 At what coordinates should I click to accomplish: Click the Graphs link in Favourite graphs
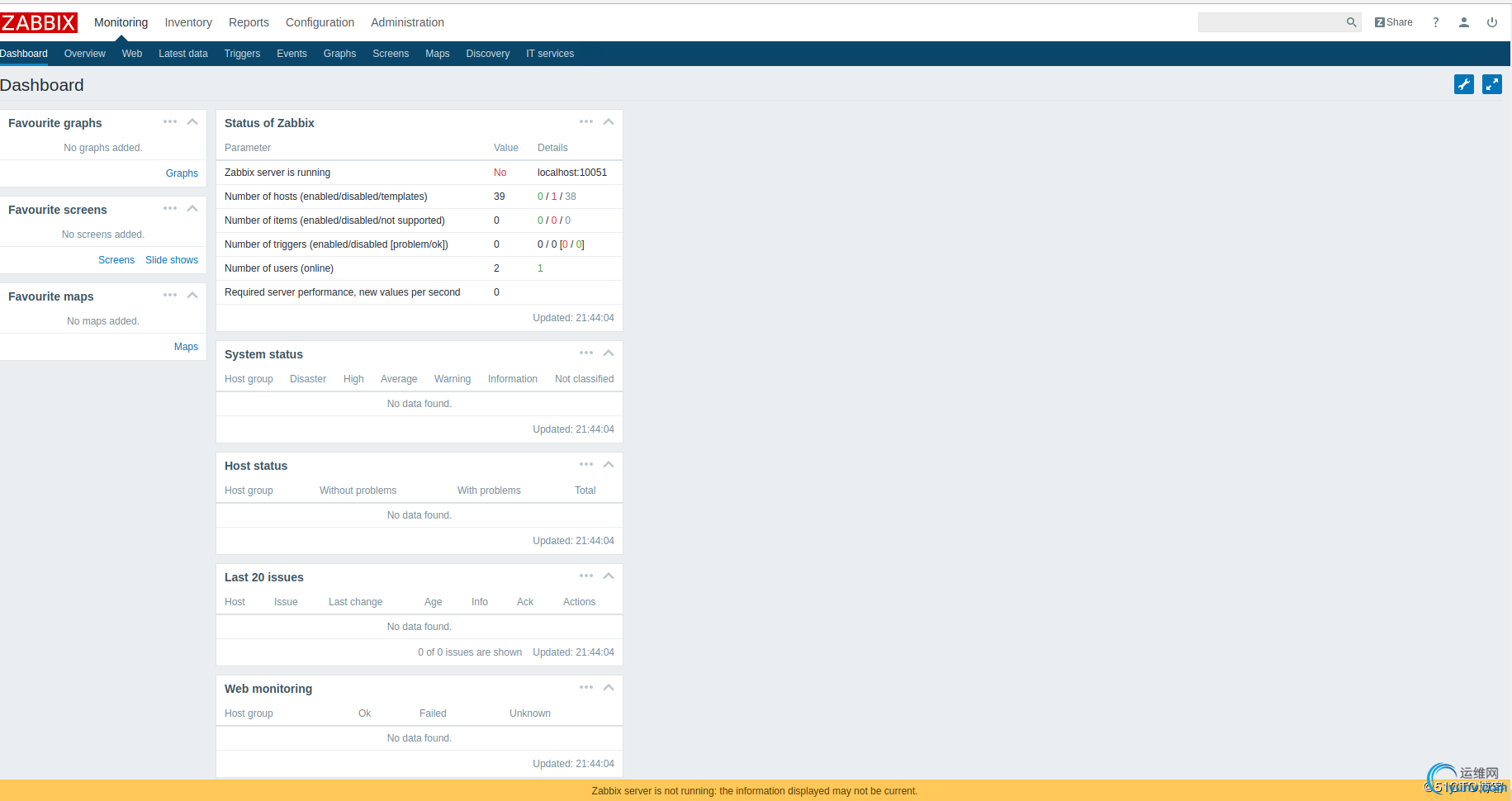(182, 173)
